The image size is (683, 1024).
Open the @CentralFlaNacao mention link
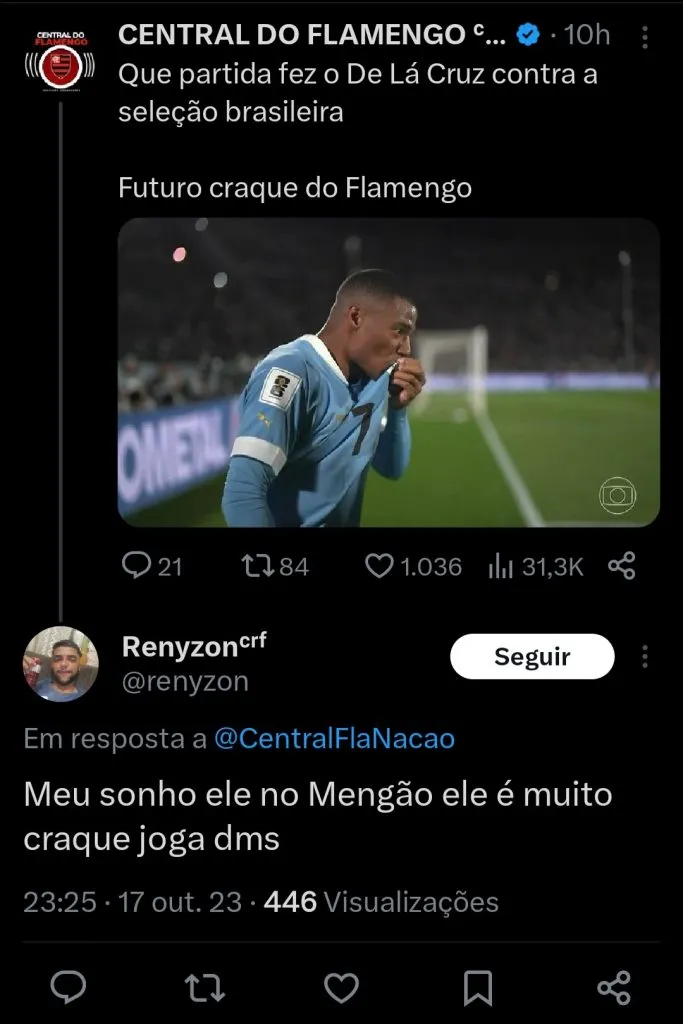334,739
